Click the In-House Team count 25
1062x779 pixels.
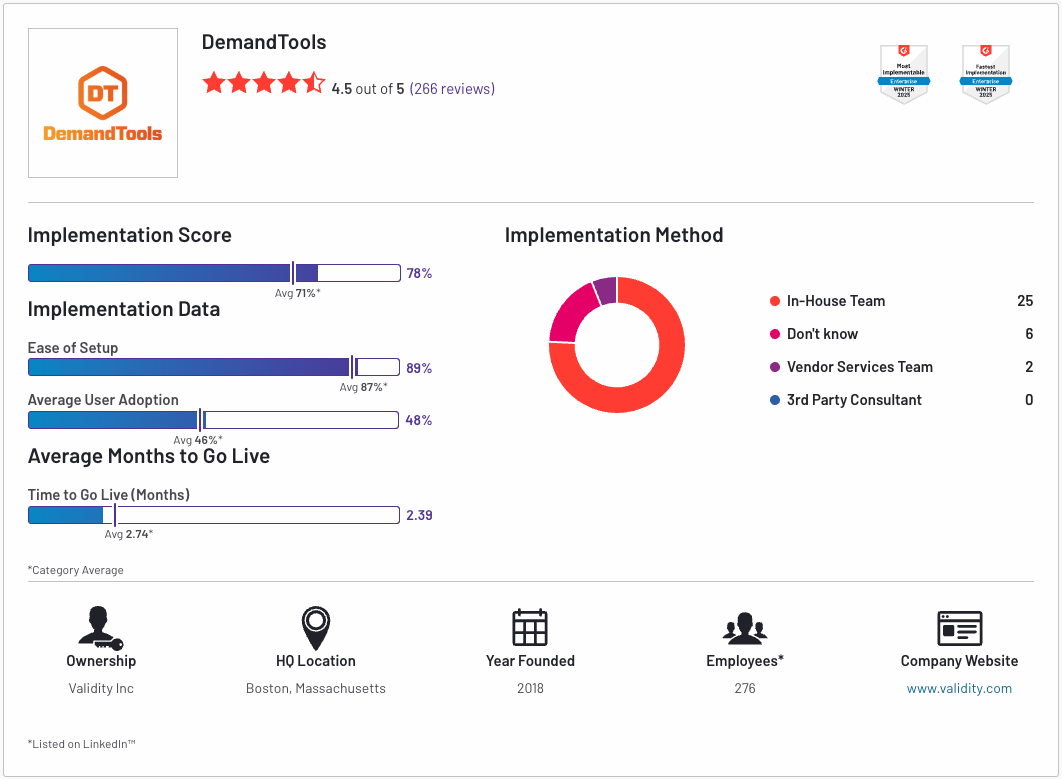pyautogui.click(x=1025, y=301)
